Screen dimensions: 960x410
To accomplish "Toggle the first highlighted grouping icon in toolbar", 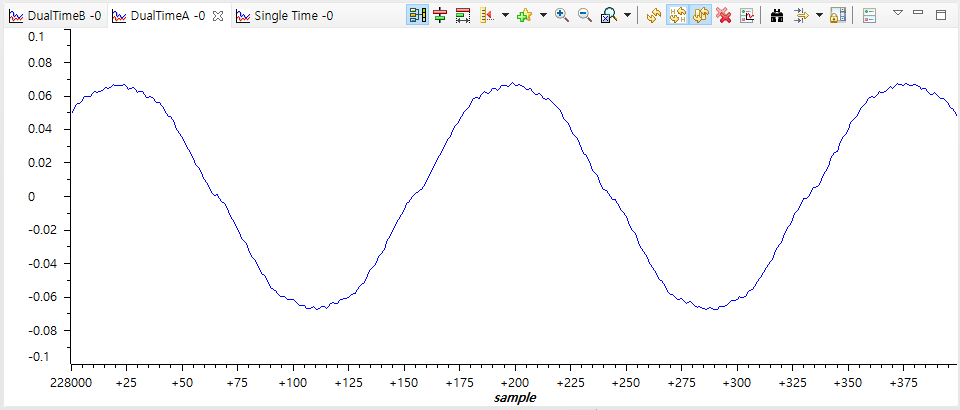I will point(418,16).
